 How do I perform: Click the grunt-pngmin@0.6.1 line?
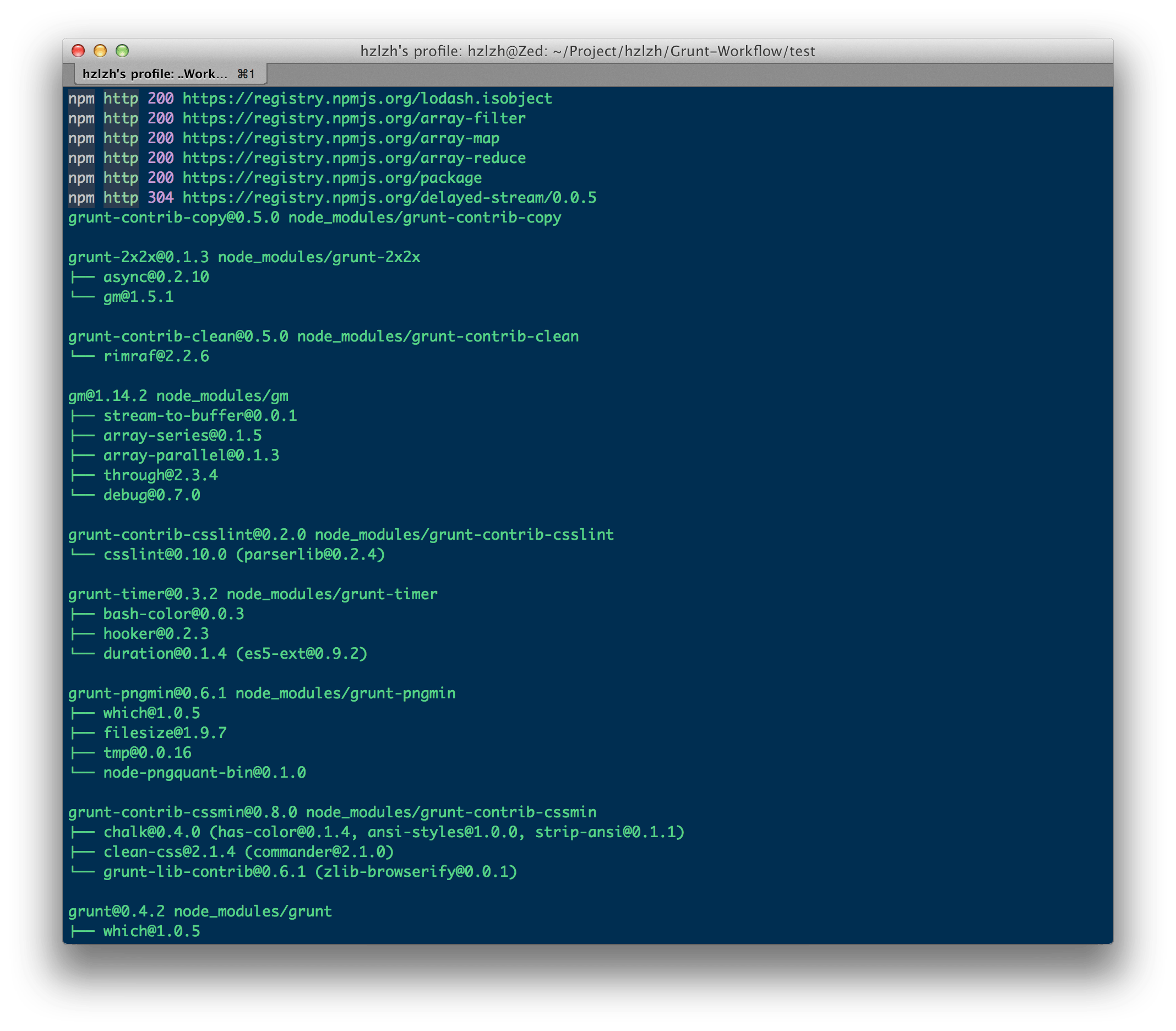262,693
